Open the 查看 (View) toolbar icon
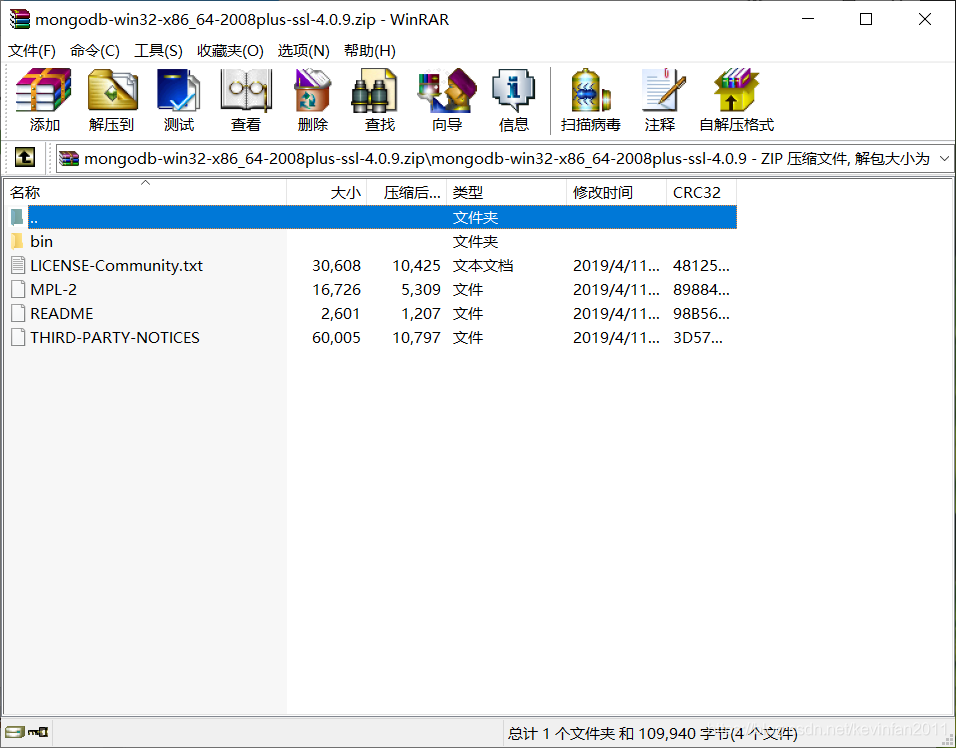 tap(246, 90)
